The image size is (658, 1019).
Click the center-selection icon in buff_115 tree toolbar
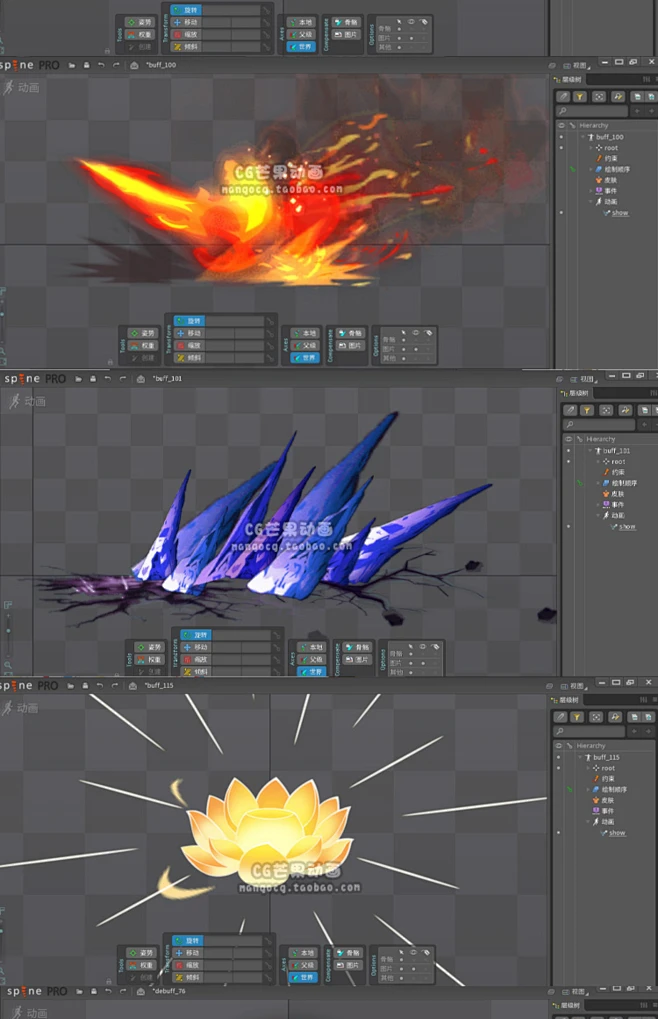598,718
